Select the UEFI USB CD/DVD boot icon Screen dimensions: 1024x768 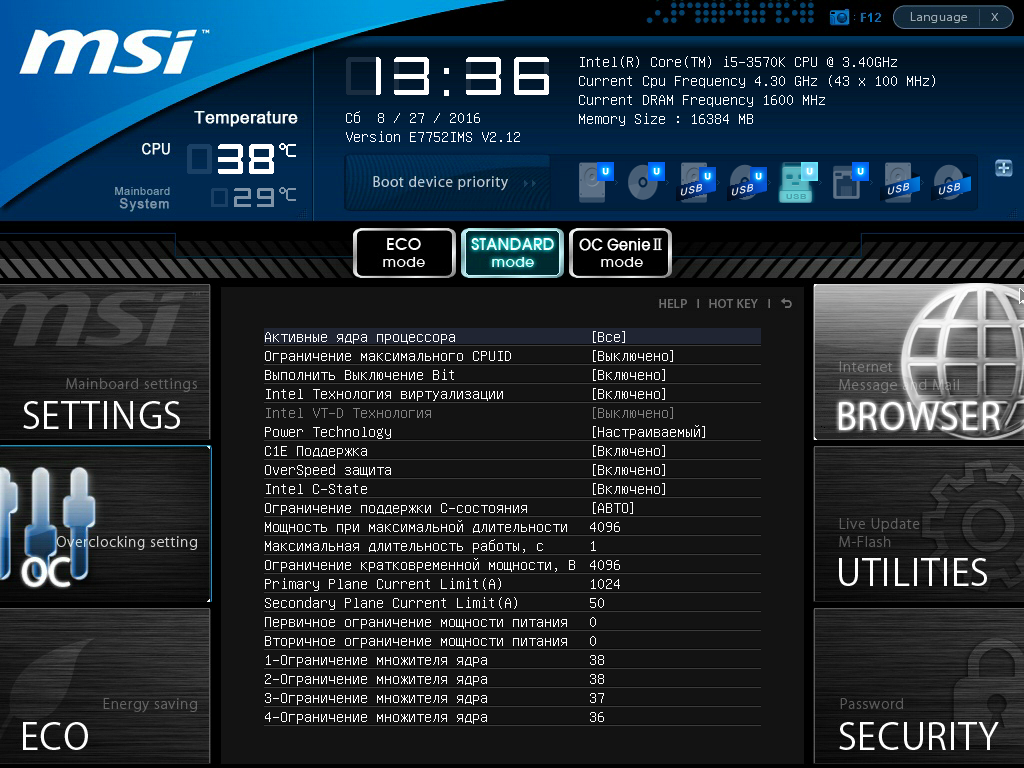(x=748, y=182)
